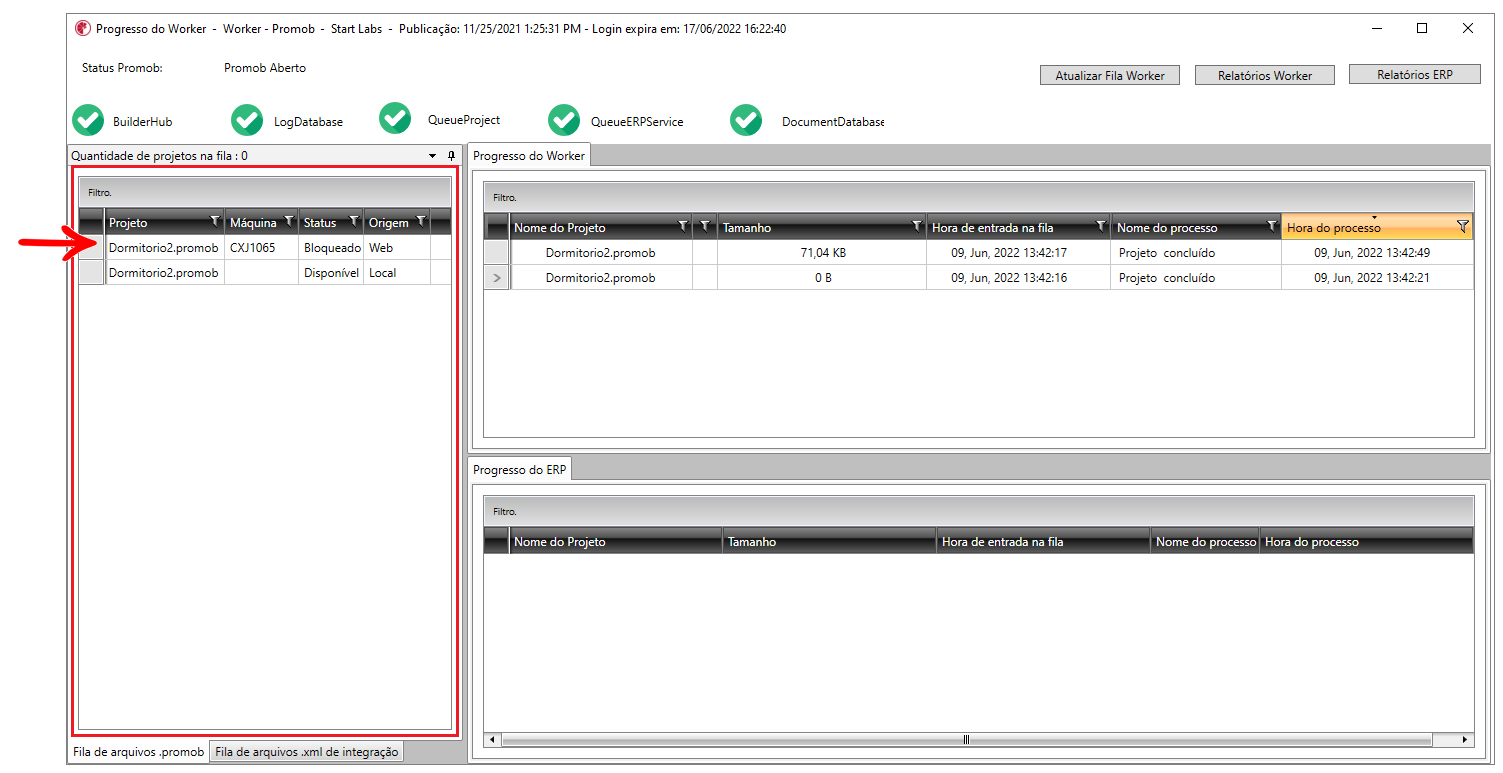This screenshot has width=1503, height=773.
Task: Open the Projeto column filter funnel
Action: pos(214,221)
